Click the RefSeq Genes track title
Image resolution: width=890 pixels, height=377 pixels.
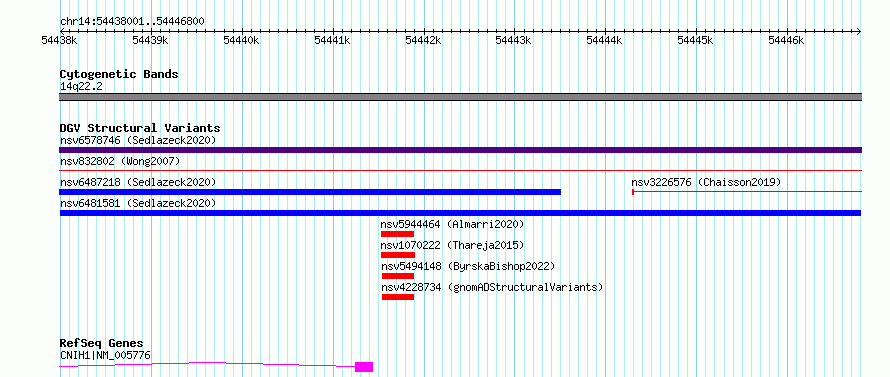click(102, 344)
